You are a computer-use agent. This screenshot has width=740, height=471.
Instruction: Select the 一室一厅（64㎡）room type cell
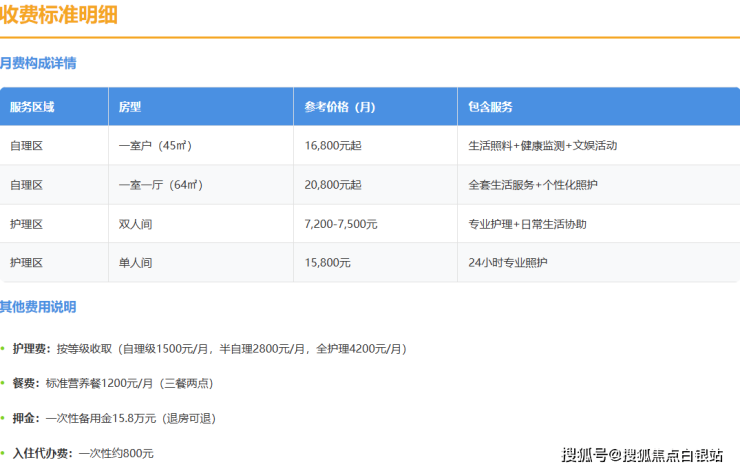click(x=160, y=185)
